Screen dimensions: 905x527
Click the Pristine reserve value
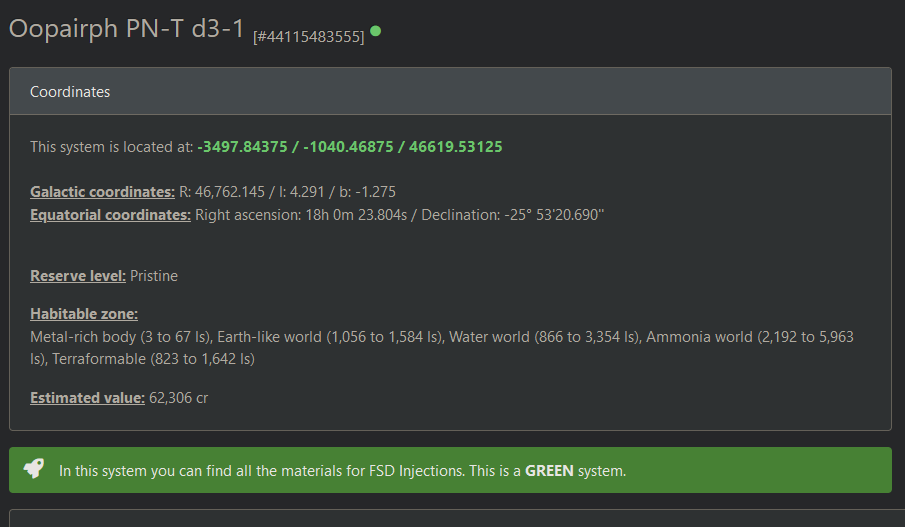[154, 275]
